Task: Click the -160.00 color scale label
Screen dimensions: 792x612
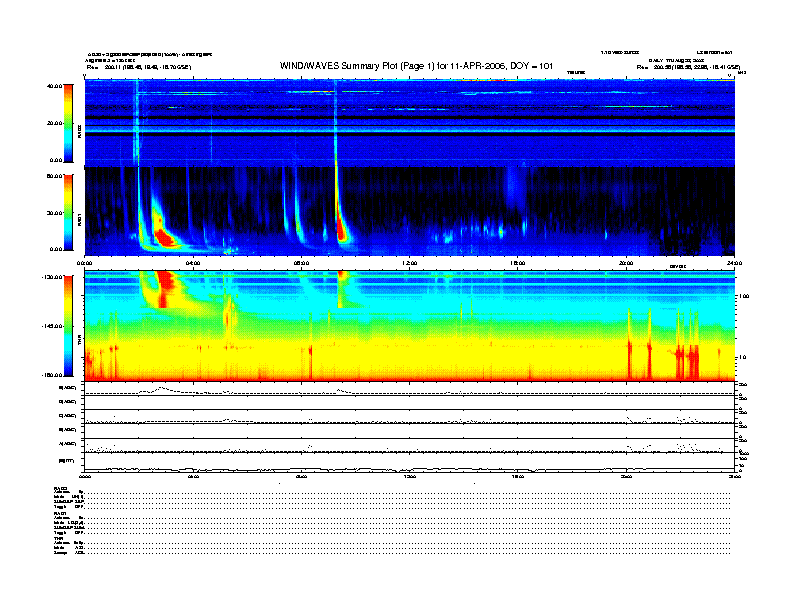Action: pos(52,375)
